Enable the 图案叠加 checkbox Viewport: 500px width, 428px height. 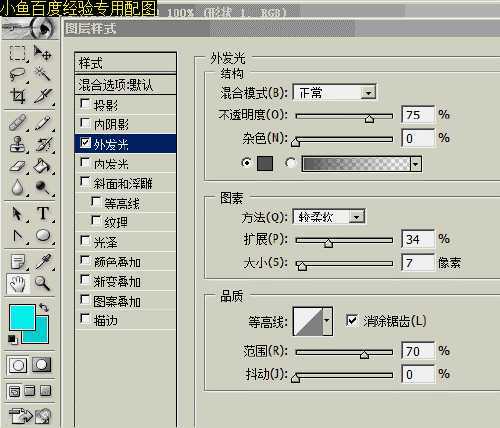[85, 300]
